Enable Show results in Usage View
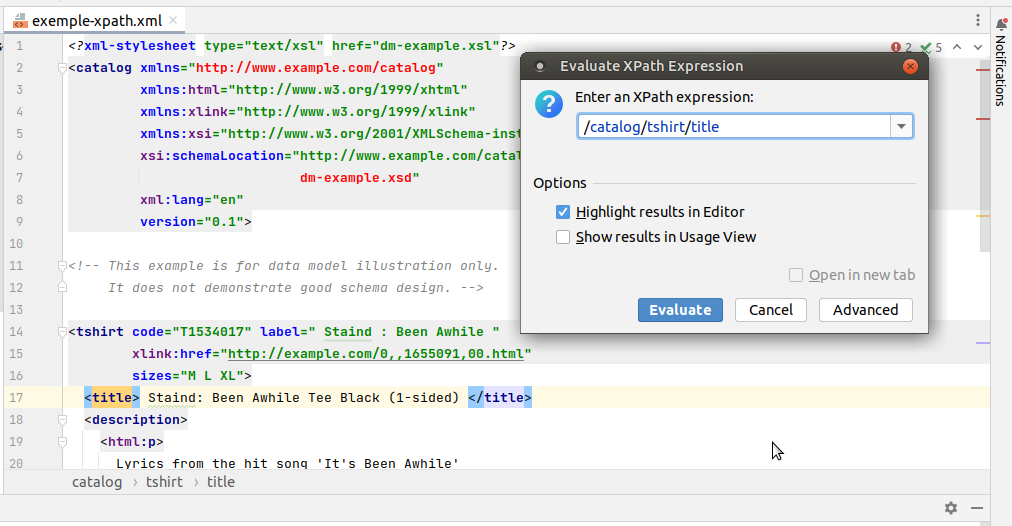Viewport: 1012px width, 526px height. [563, 237]
